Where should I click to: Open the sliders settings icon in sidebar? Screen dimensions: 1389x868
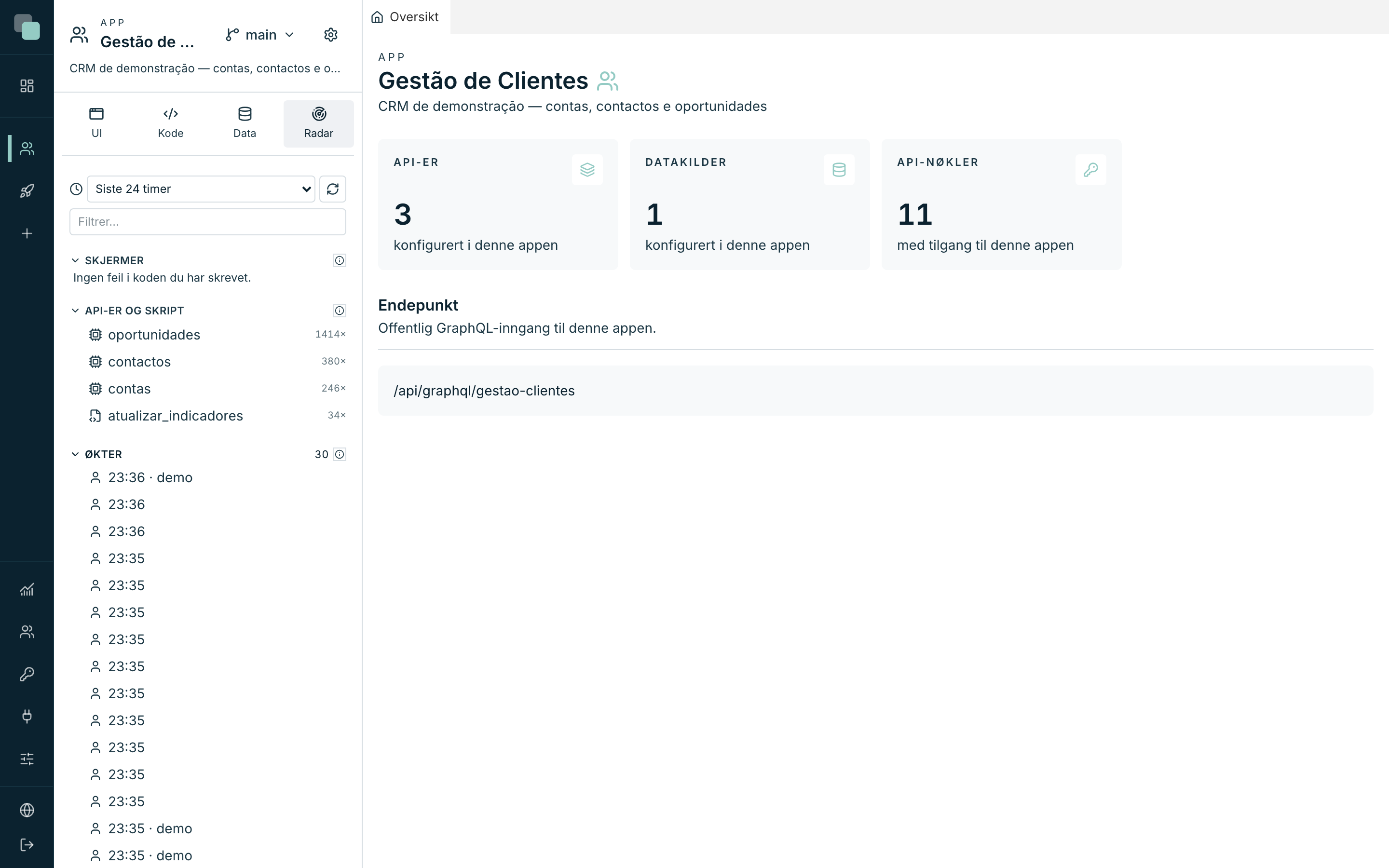pos(27,759)
